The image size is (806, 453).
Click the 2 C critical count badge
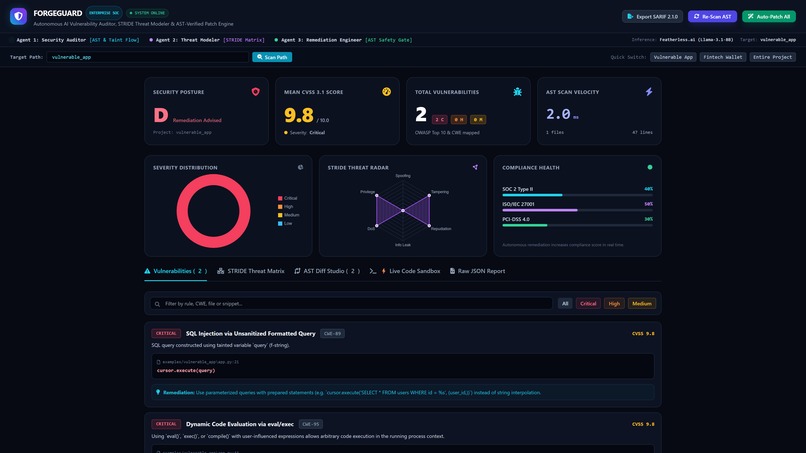pyautogui.click(x=439, y=119)
